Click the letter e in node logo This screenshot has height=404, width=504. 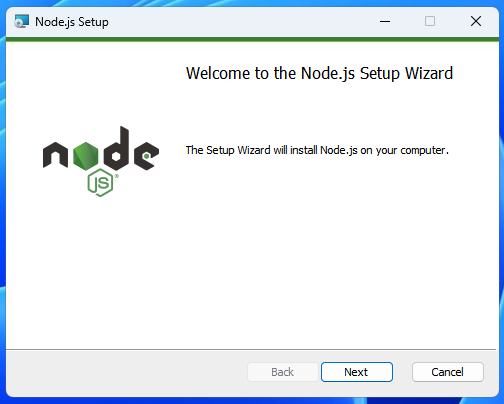point(146,156)
